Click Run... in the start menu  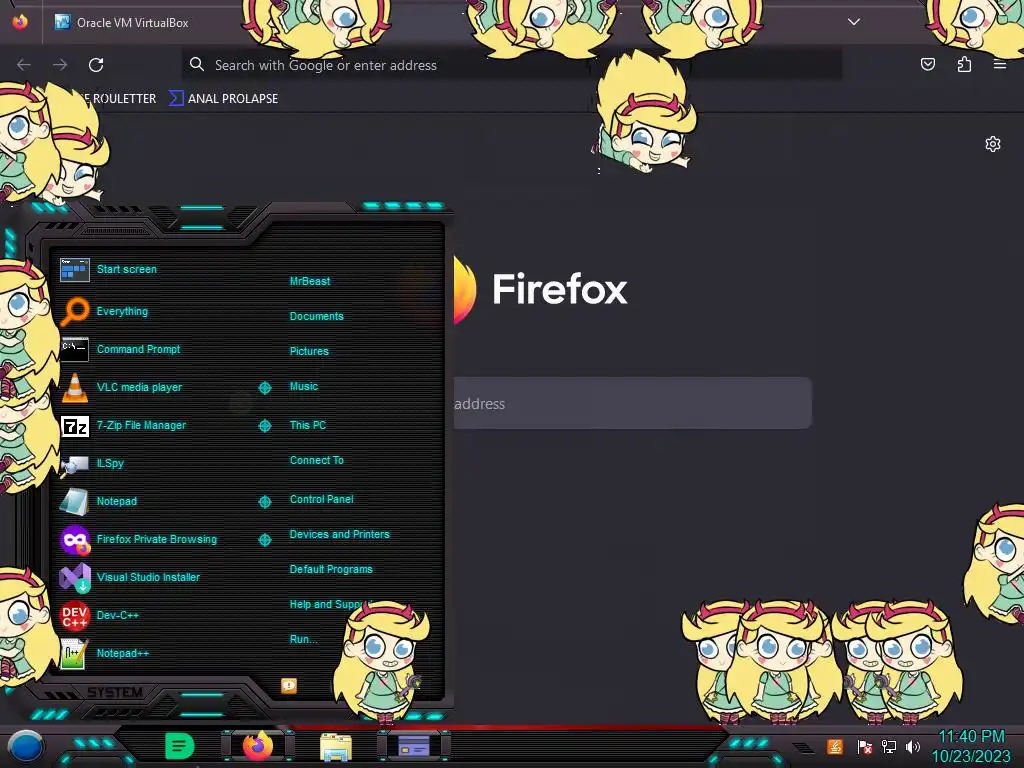[304, 639]
